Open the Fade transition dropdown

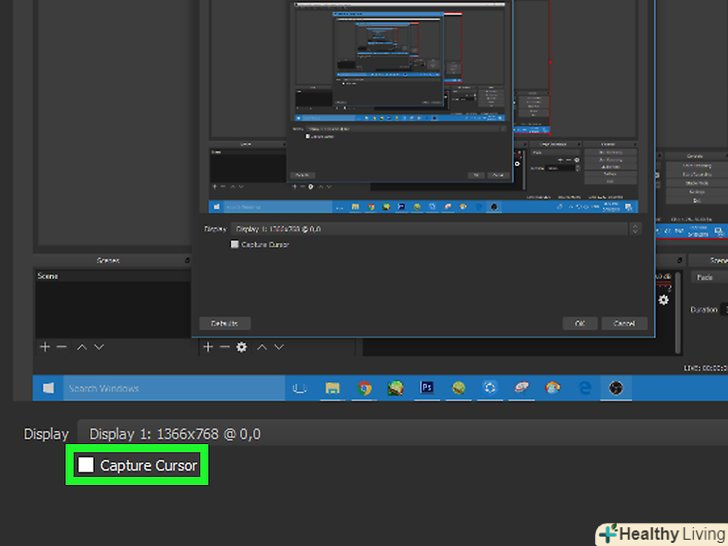[708, 277]
